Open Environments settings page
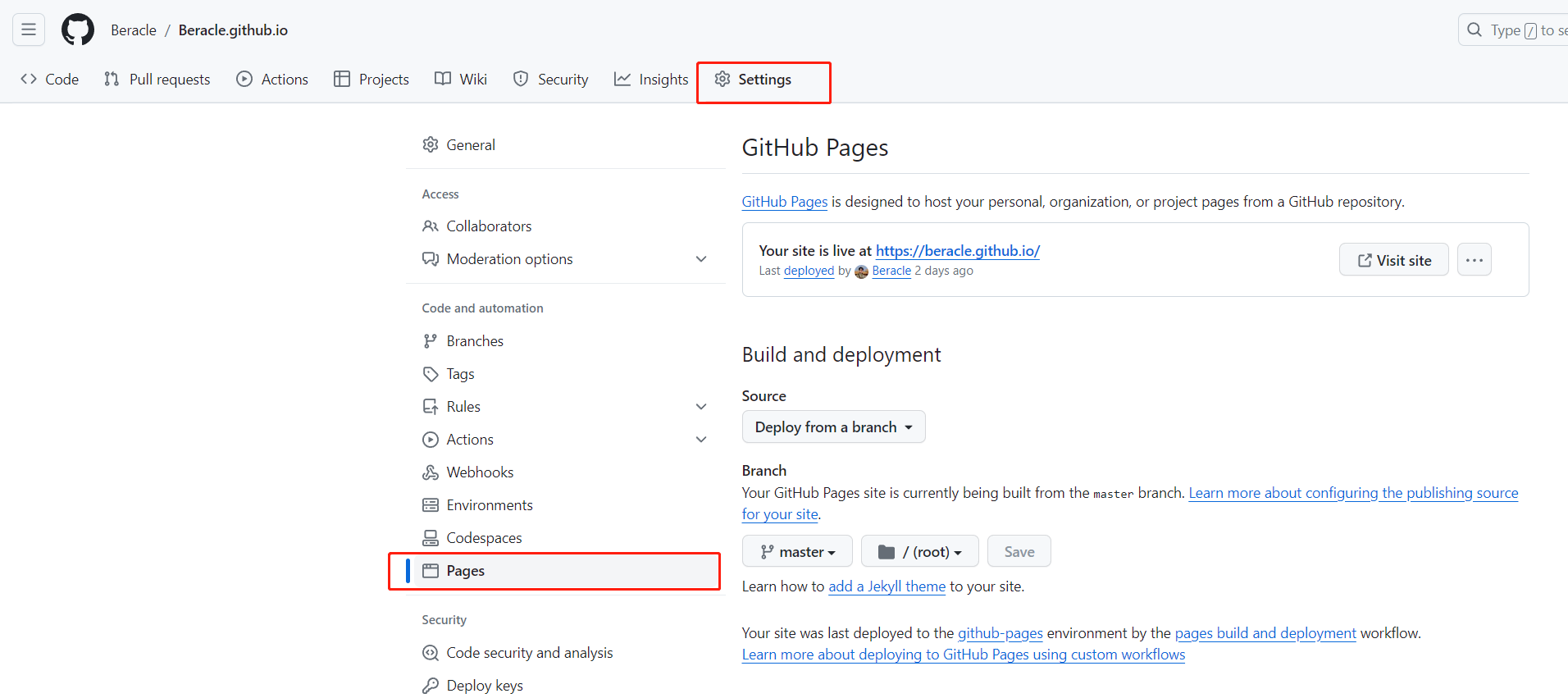1568x698 pixels. click(x=566, y=505)
